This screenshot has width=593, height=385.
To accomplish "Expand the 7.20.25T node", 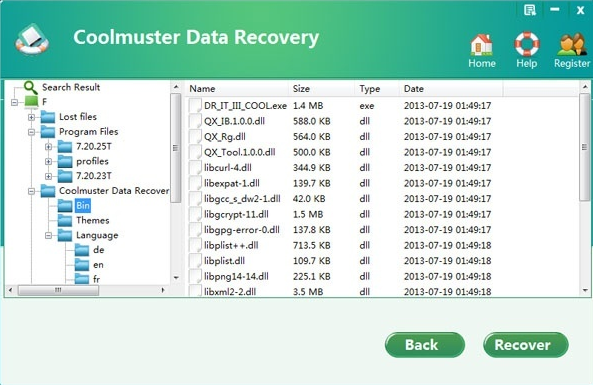I will 48,147.
